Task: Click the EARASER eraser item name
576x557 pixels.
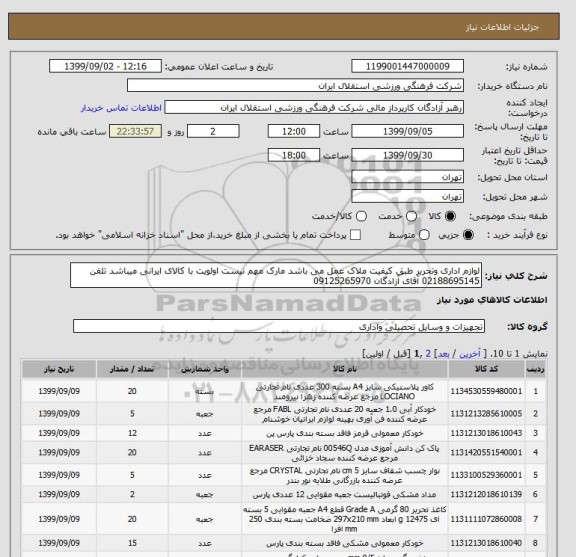Action: tap(345, 453)
